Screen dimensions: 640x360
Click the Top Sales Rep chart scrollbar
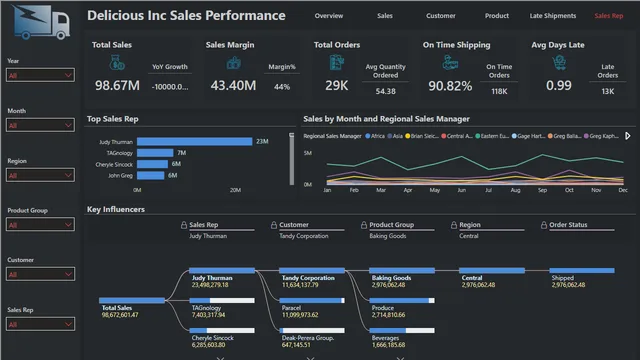(x=291, y=159)
